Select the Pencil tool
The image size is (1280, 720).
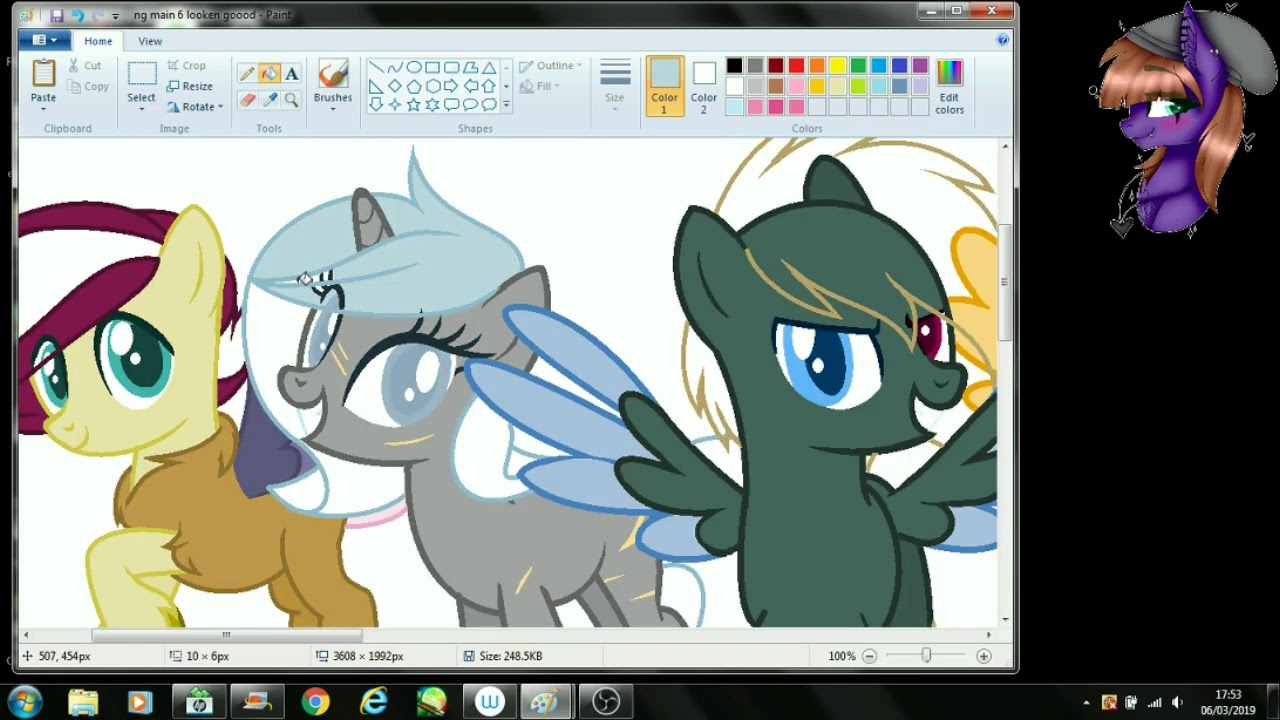[x=247, y=73]
